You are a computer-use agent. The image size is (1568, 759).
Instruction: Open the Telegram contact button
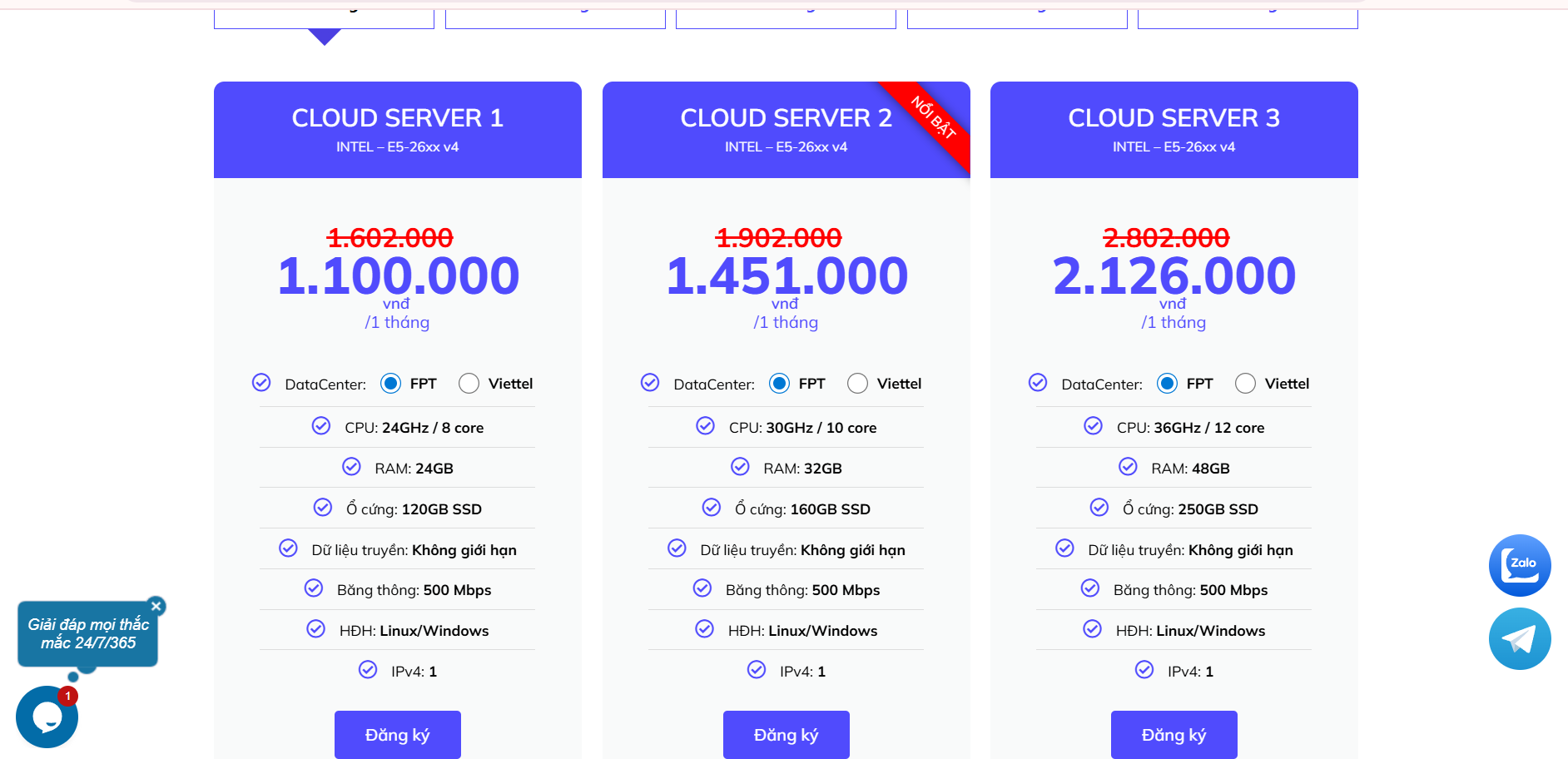tap(1519, 638)
